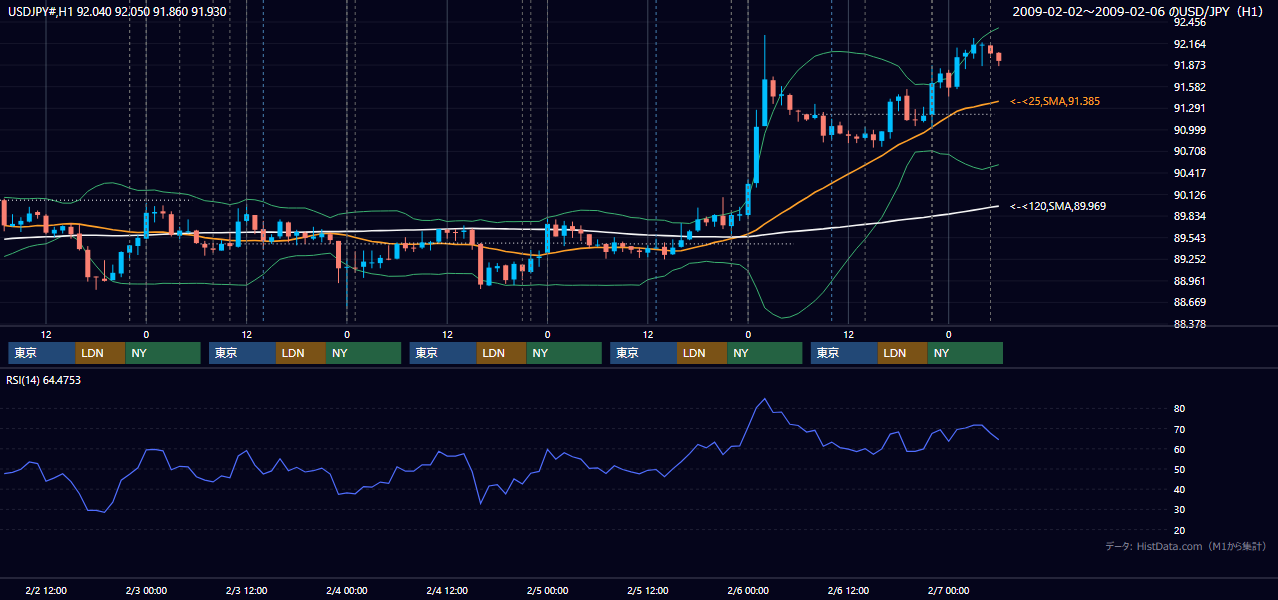
Task: Select the 2/5 00:00 time axis label
Action: [547, 591]
